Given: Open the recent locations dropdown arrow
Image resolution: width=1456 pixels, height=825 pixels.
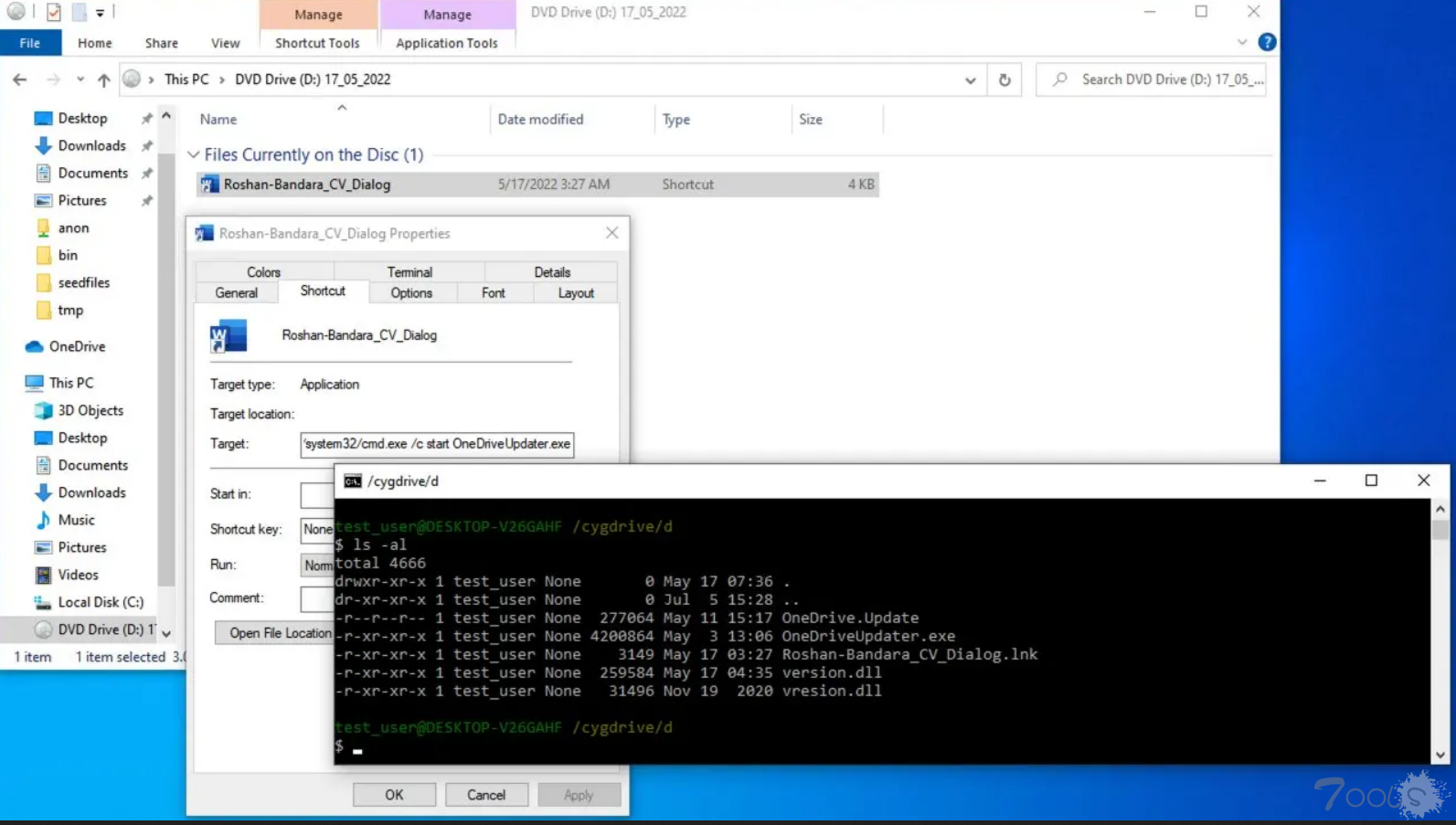Looking at the screenshot, I should (x=80, y=79).
